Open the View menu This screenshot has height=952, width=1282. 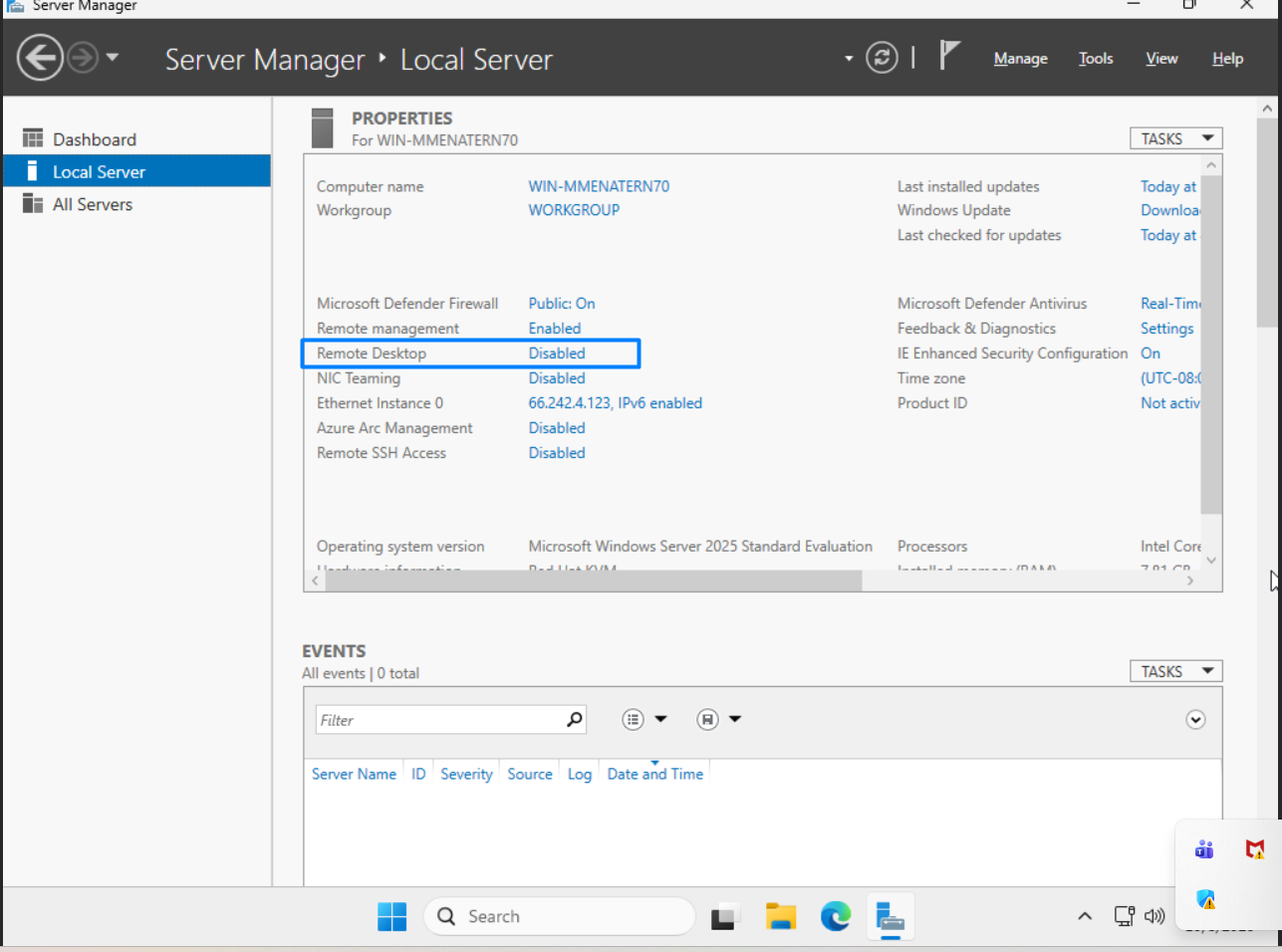click(1161, 59)
